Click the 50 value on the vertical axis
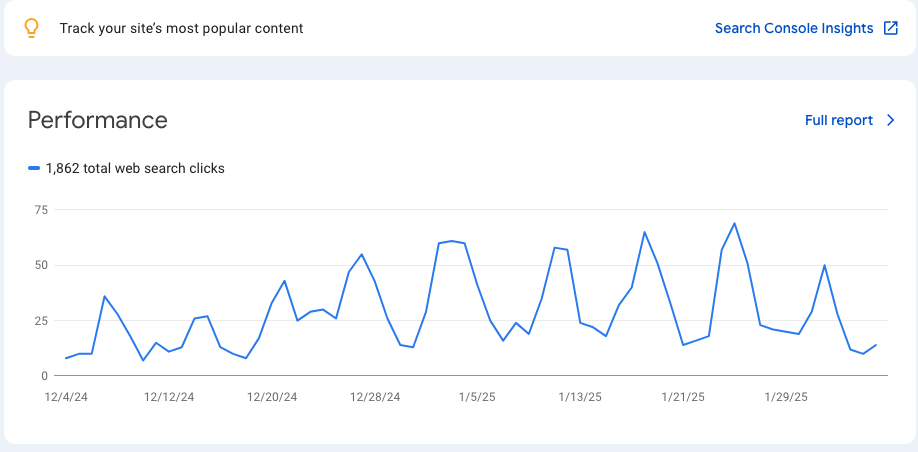The height and width of the screenshot is (452, 918). pos(41,265)
